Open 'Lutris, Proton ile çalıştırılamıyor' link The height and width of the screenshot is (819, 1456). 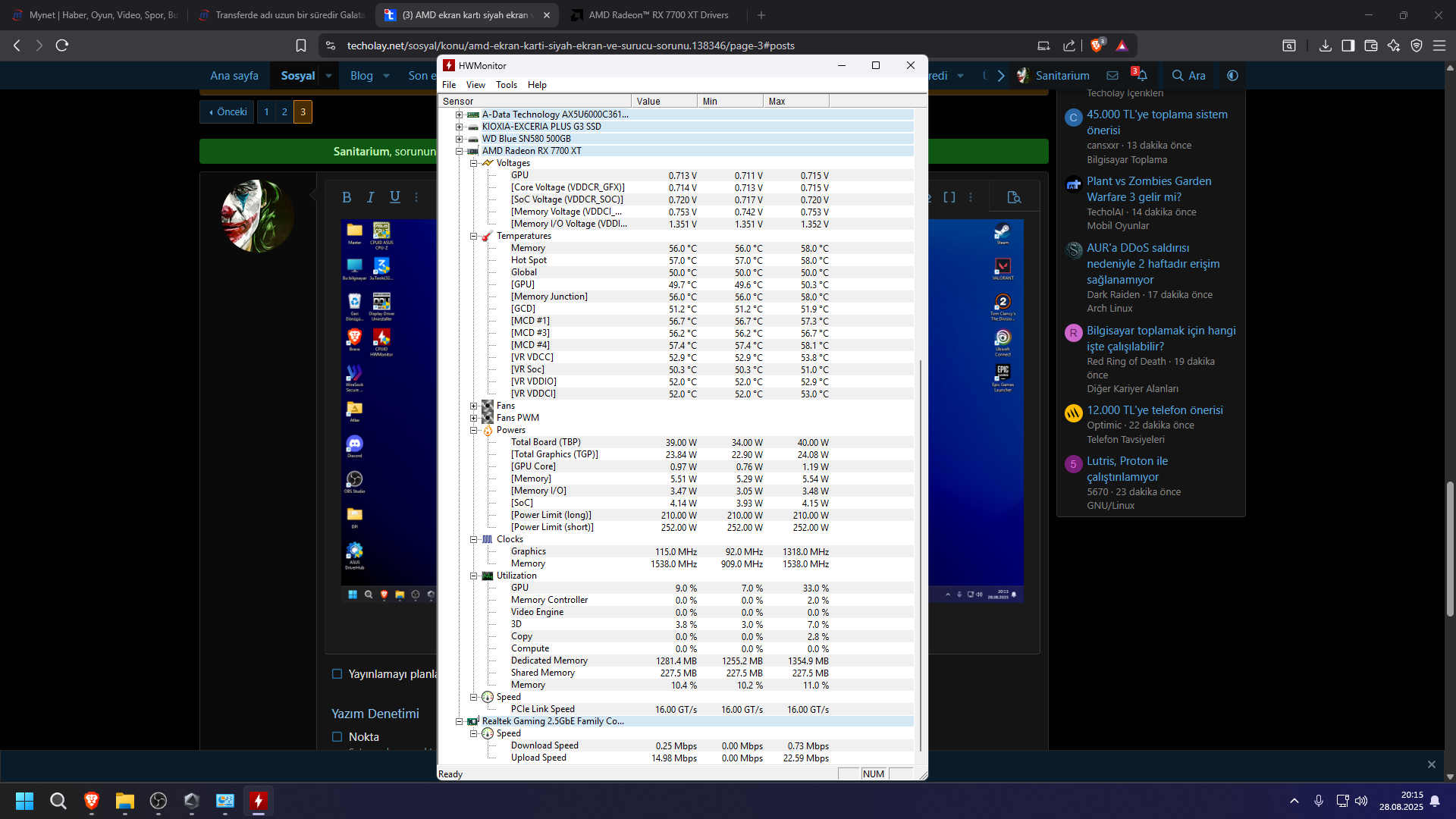(1127, 469)
